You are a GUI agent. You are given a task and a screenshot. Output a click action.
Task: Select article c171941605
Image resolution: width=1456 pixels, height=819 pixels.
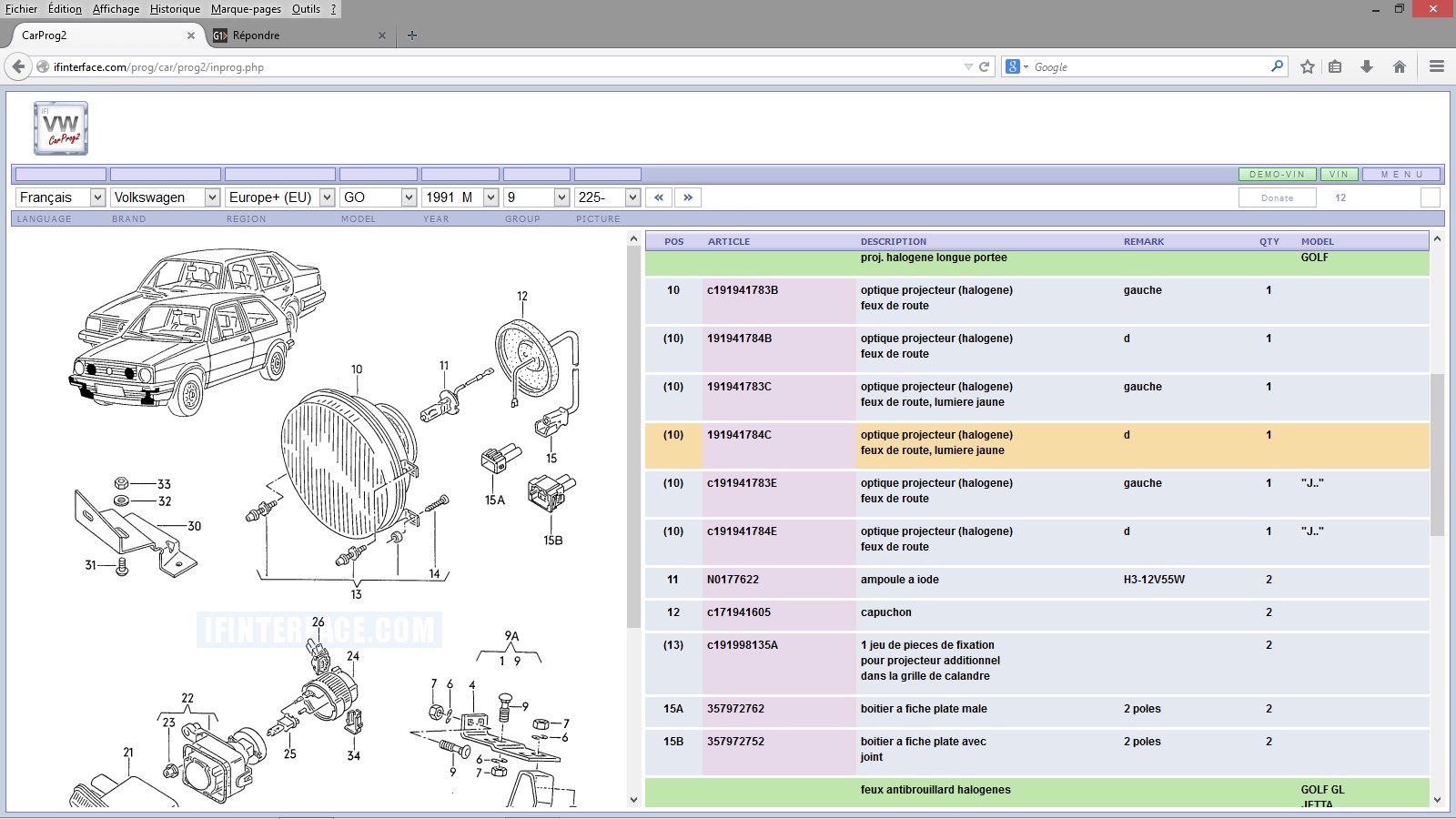(739, 612)
